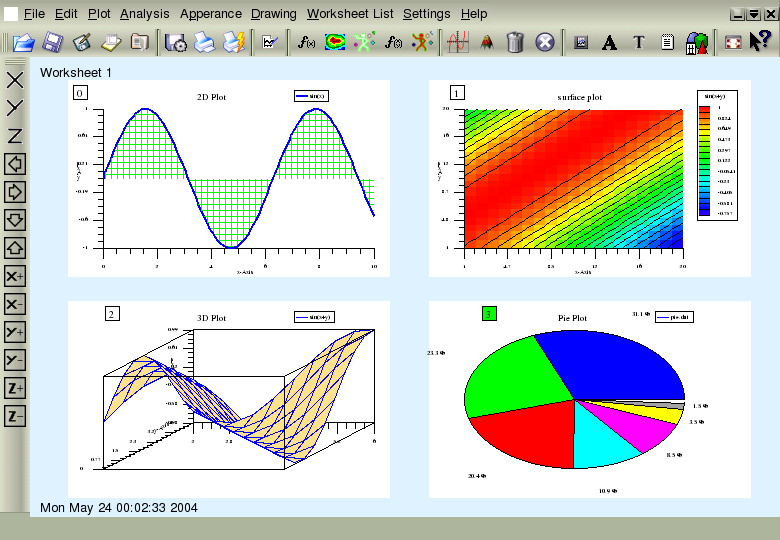
Task: Open the first f(x) function plot icon
Action: pyautogui.click(x=306, y=43)
